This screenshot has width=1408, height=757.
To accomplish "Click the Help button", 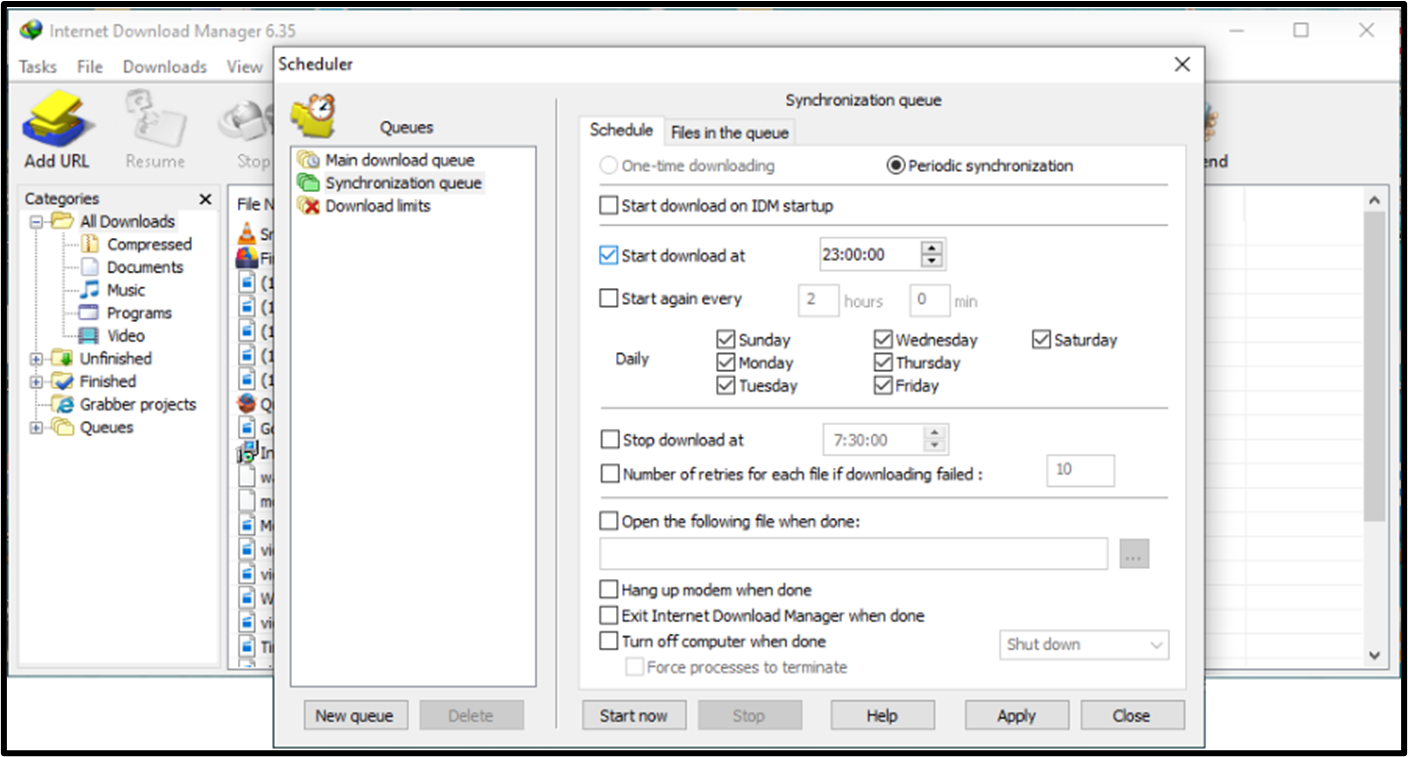I will pyautogui.click(x=883, y=716).
